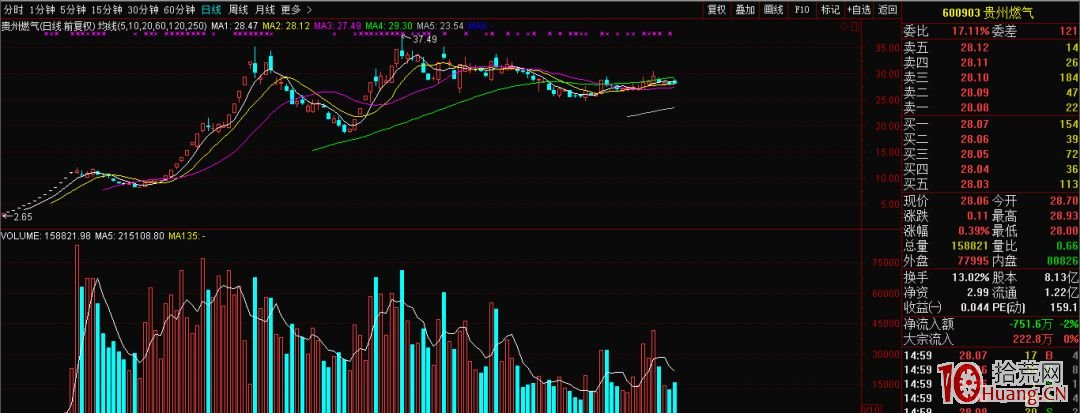Select the MA3: 27.49 label
The height and width of the screenshot is (413, 1080).
[x=338, y=26]
